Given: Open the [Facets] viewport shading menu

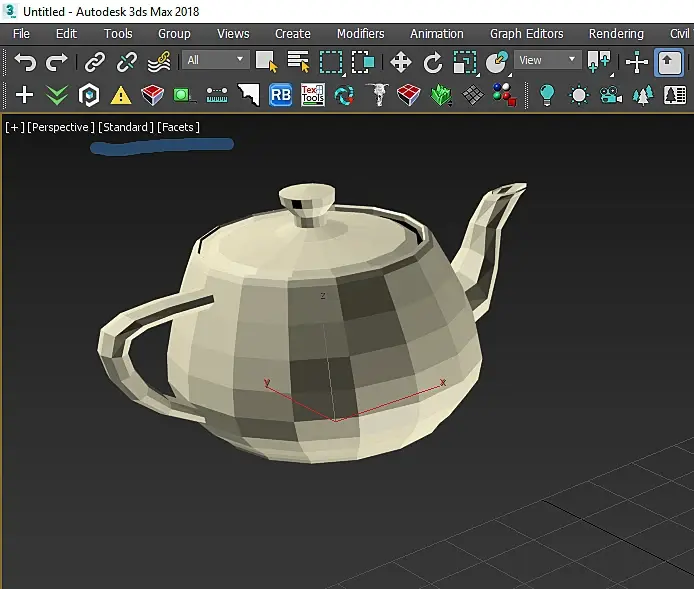Looking at the screenshot, I should pyautogui.click(x=178, y=127).
